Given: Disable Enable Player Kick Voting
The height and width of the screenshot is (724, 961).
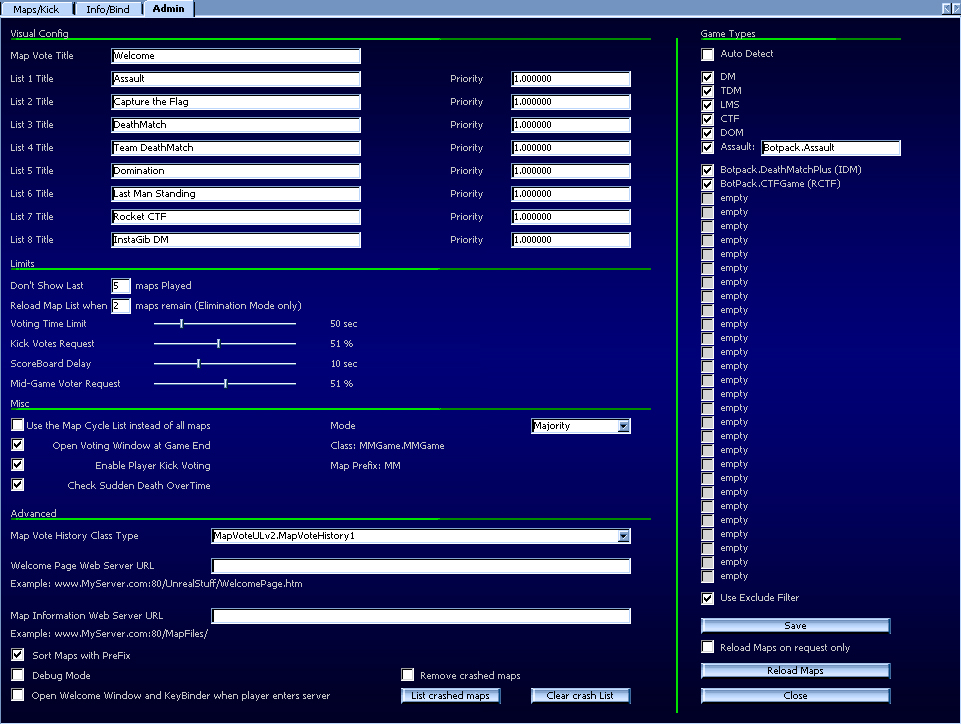Looking at the screenshot, I should 16,464.
